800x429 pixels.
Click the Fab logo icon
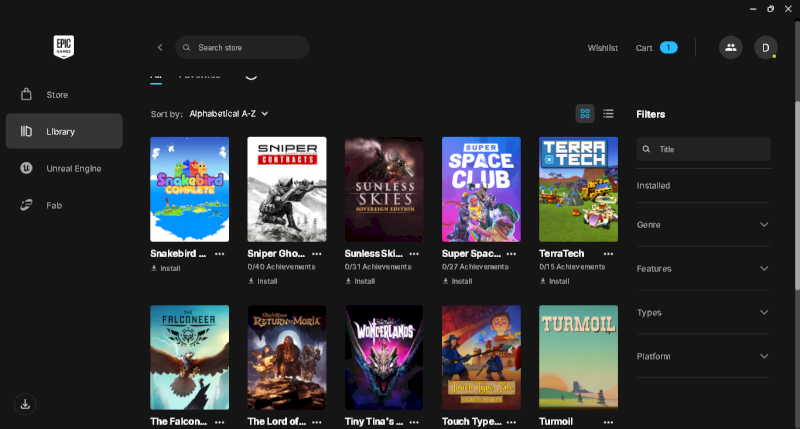[27, 205]
